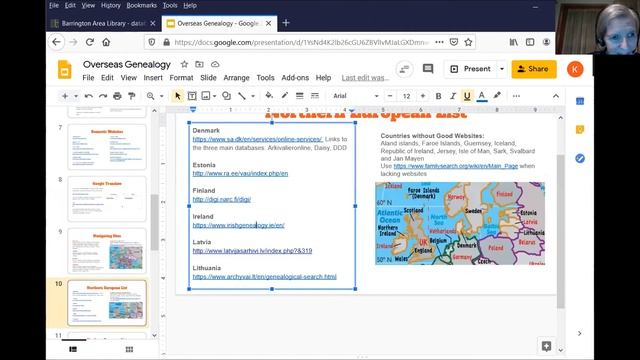Open the Arrange menu
Viewport: 640px width, 360px height.
(x=236, y=78)
